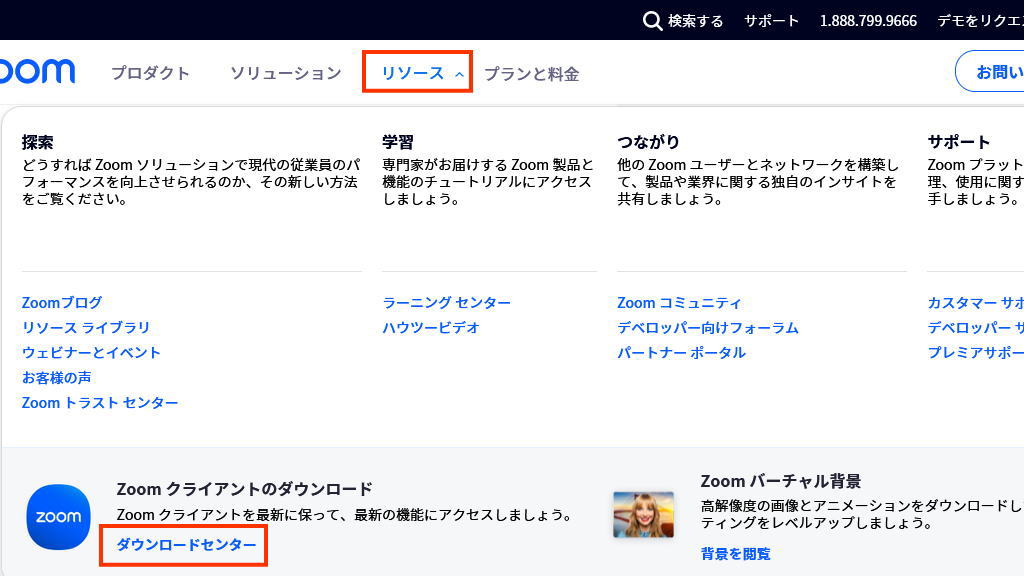Click デモをリクエスト link in top bar
This screenshot has width=1024, height=576.
pos(980,21)
